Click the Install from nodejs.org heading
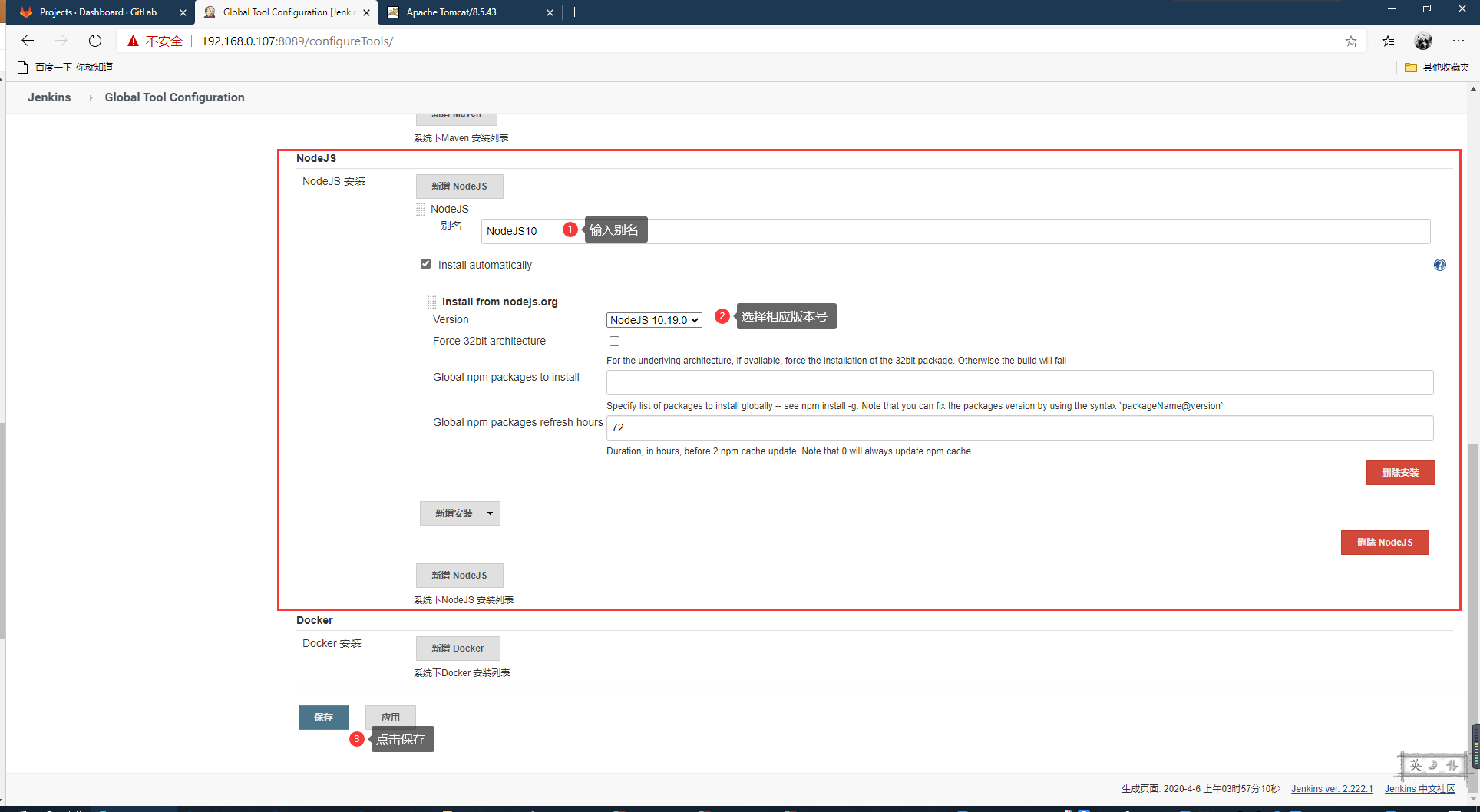The width and height of the screenshot is (1480, 812). pos(500,302)
